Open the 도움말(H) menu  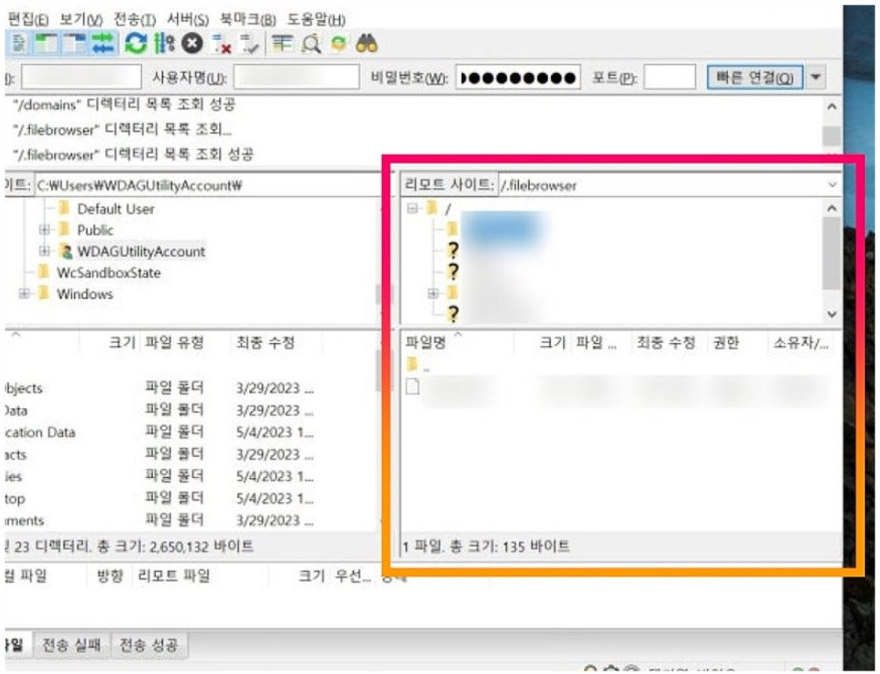coord(316,20)
